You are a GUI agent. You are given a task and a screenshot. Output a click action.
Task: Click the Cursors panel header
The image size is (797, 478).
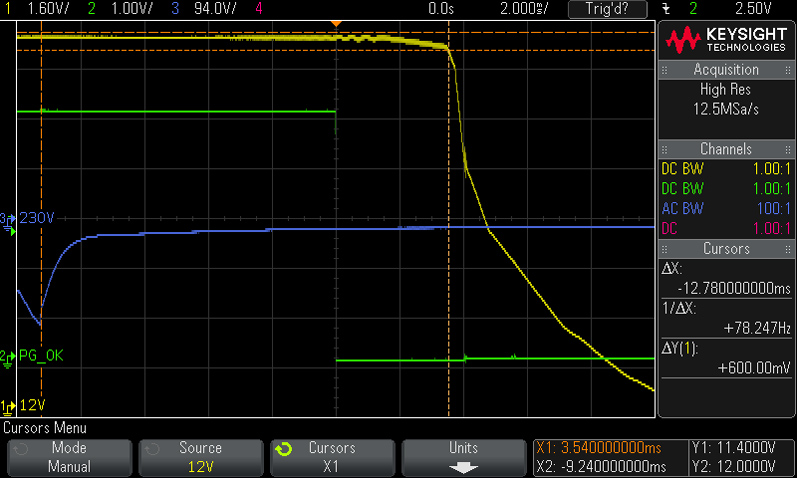pos(726,249)
